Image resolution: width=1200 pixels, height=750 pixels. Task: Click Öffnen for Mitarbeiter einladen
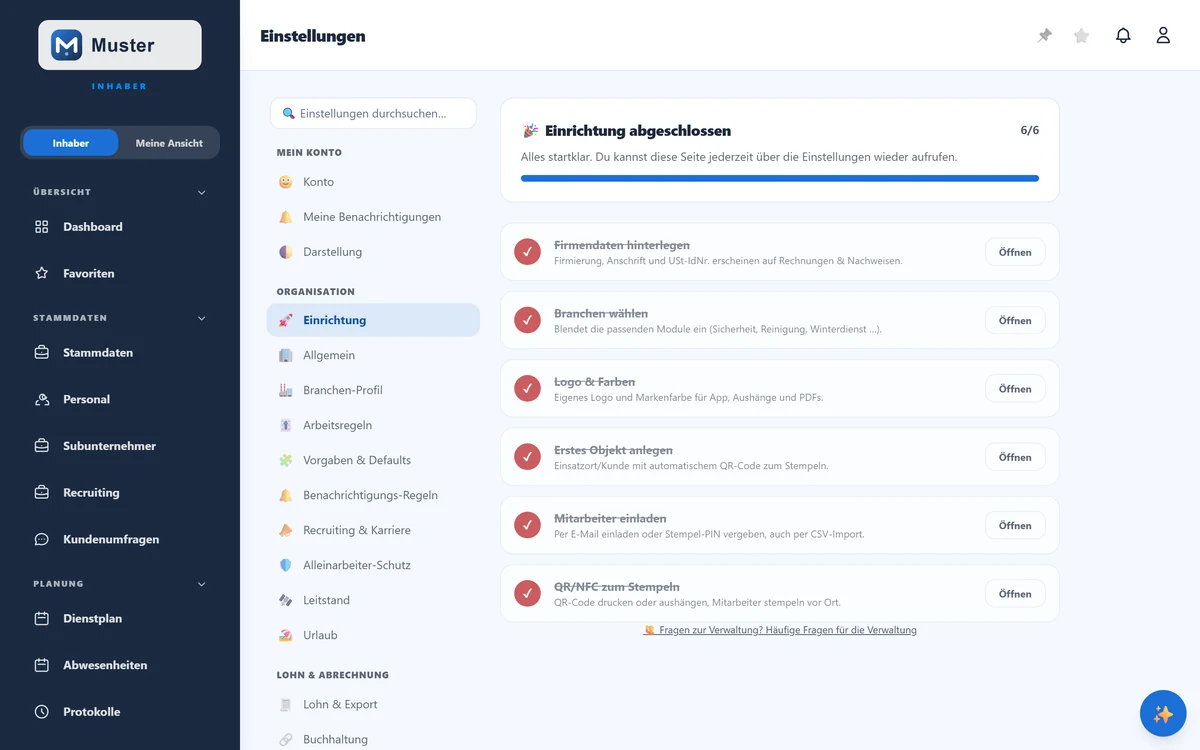tap(1015, 525)
